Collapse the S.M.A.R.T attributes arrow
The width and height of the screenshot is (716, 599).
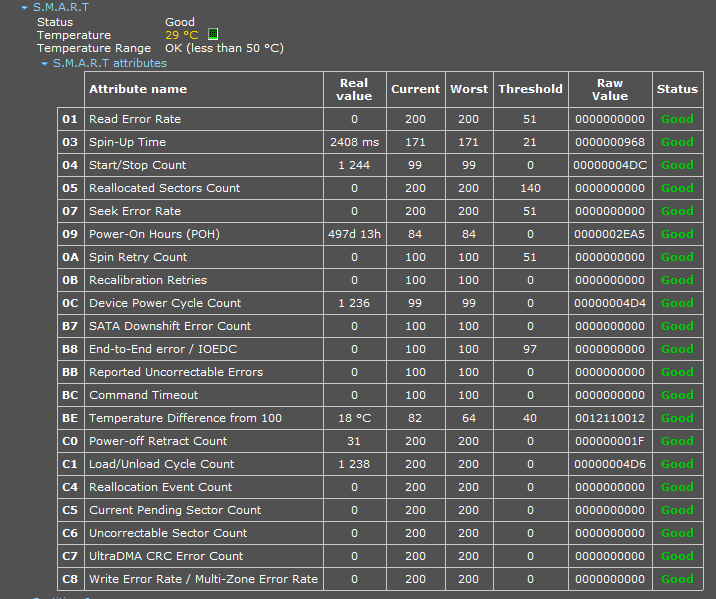(x=44, y=63)
